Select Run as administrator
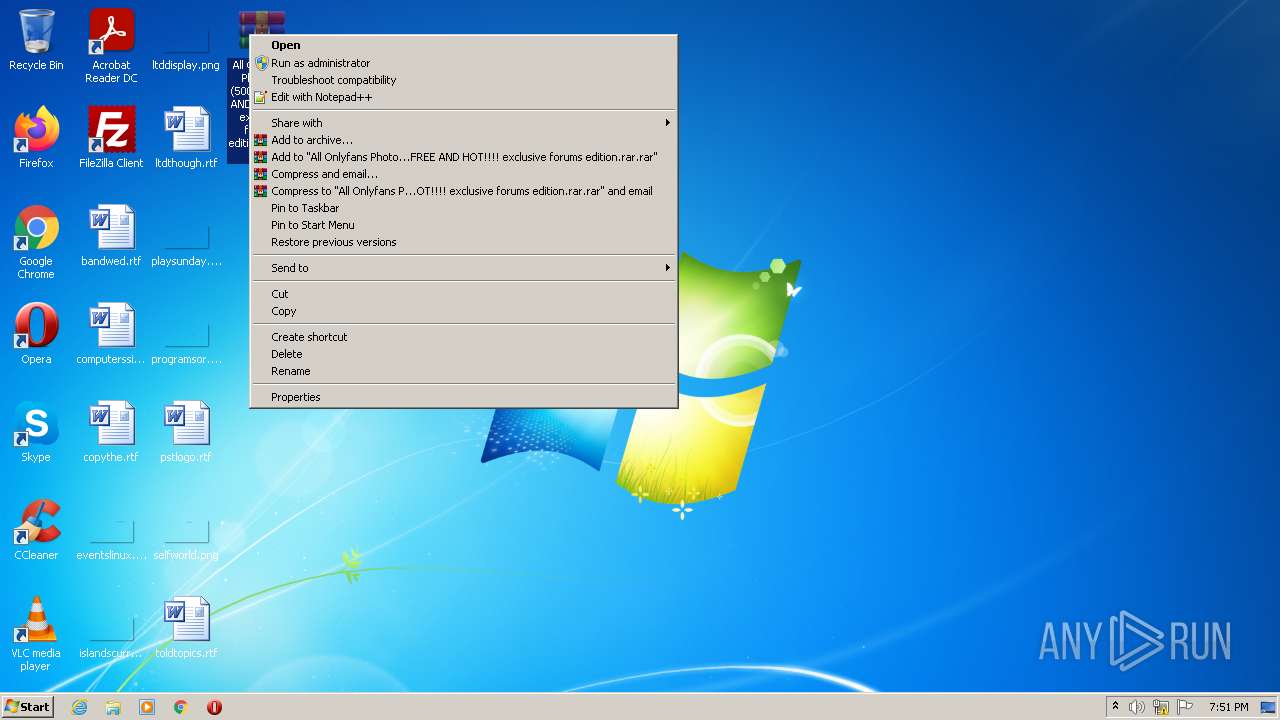 point(463,63)
